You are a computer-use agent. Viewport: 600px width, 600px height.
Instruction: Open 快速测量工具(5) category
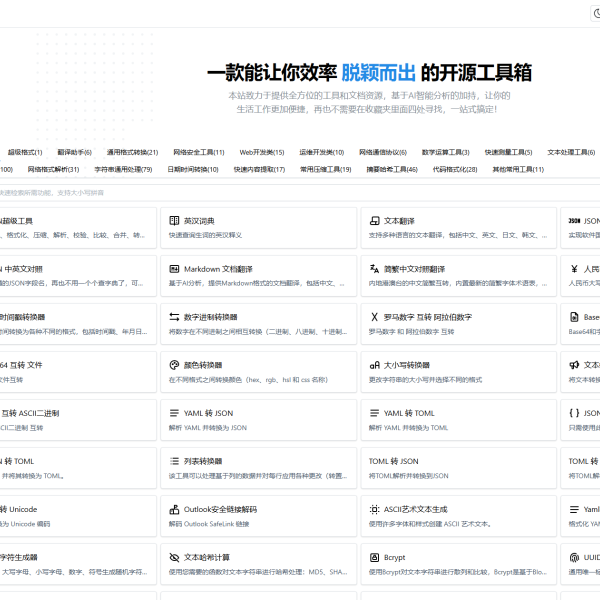pyautogui.click(x=508, y=152)
